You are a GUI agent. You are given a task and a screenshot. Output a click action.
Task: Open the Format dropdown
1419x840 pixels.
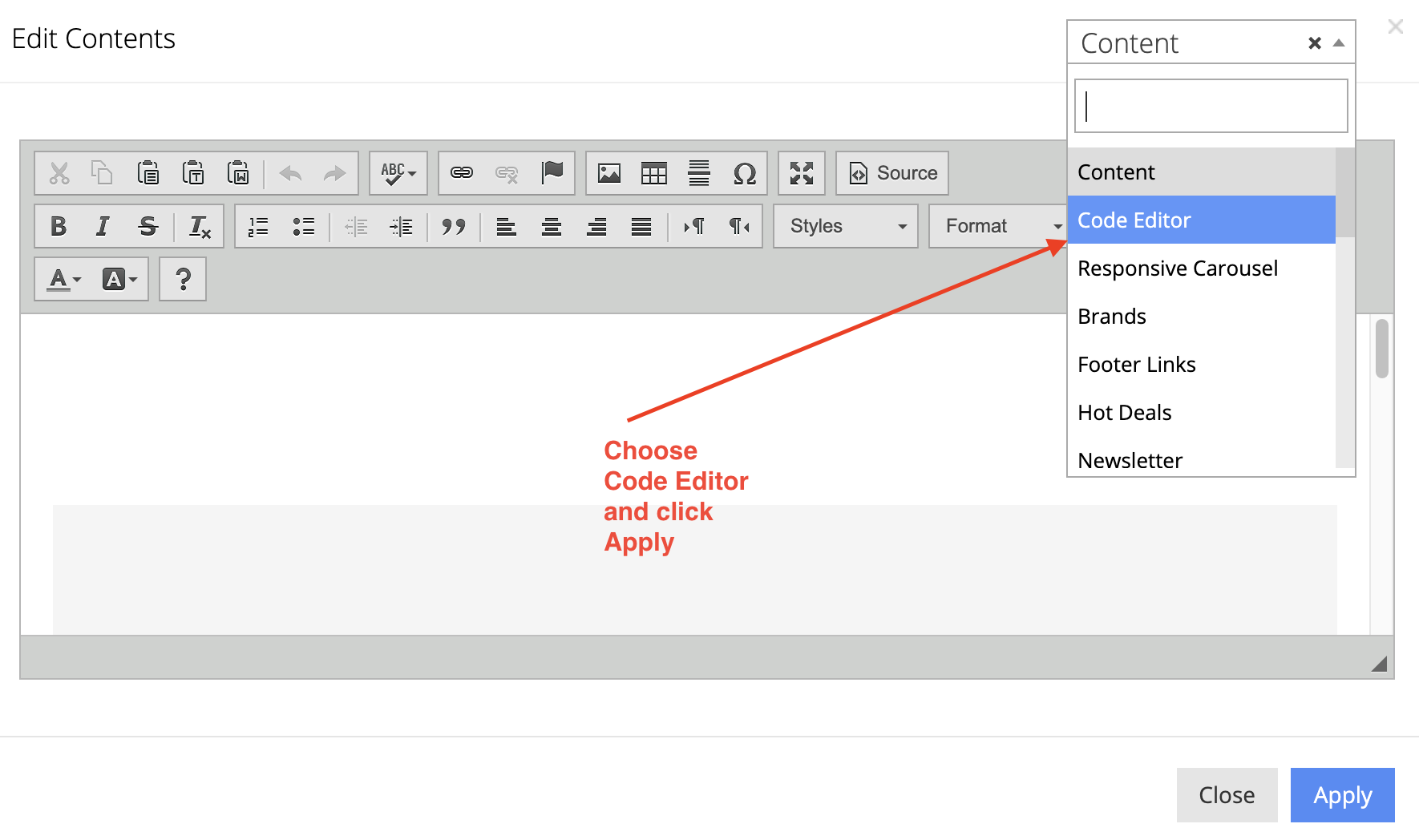click(x=998, y=226)
